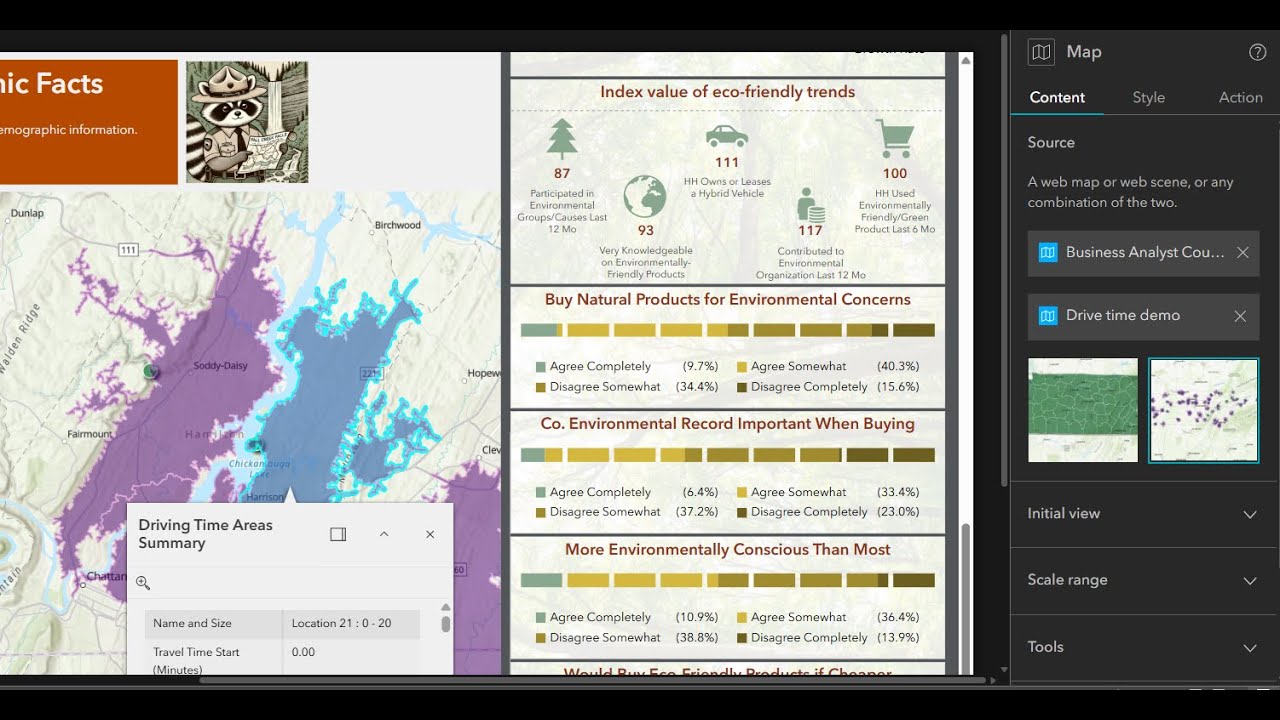Image resolution: width=1280 pixels, height=720 pixels.
Task: Close the Driving Time Areas Summary popup
Action: [x=430, y=534]
